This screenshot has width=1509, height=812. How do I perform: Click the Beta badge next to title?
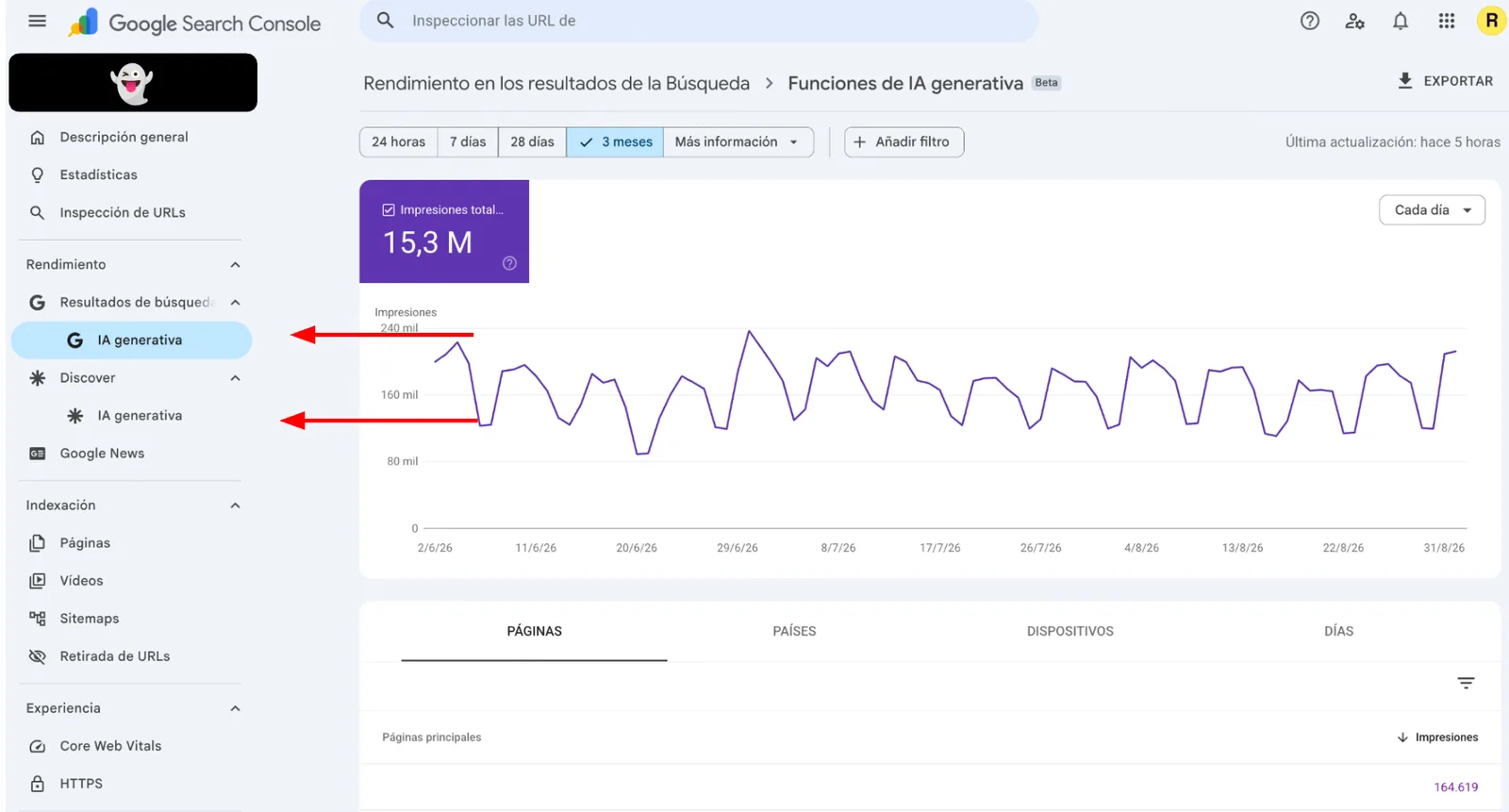click(x=1046, y=83)
